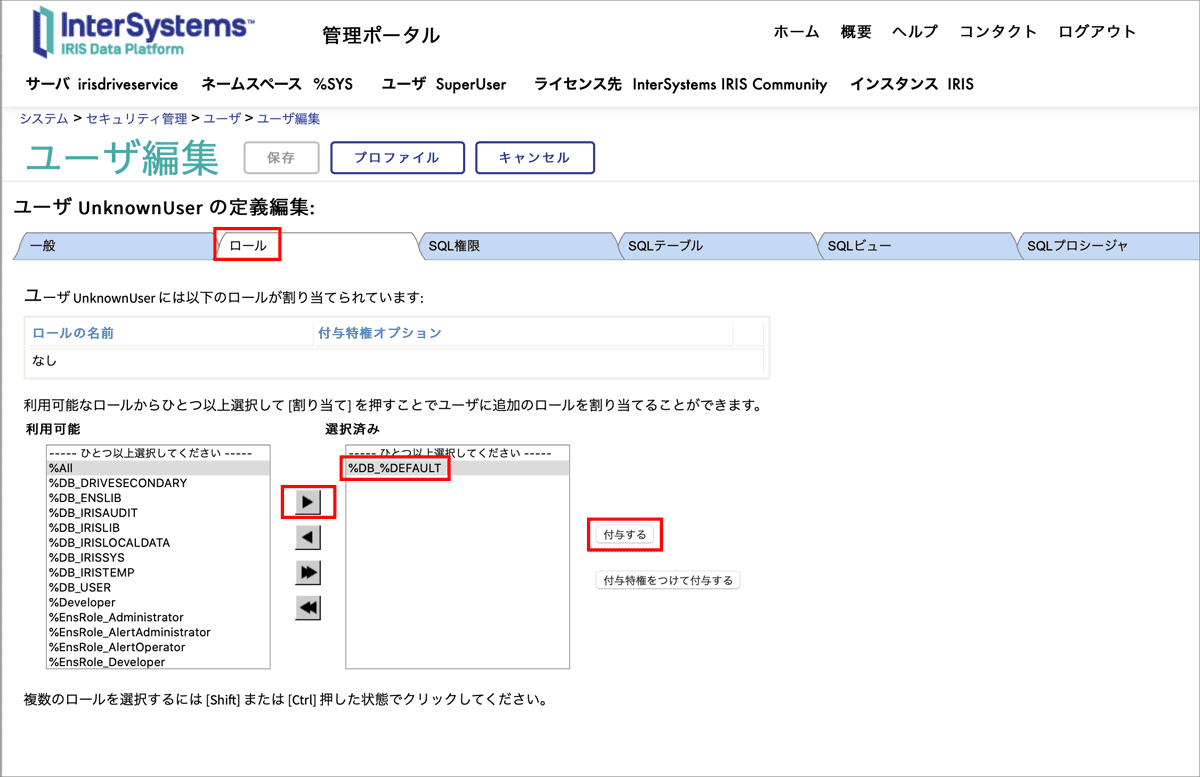Click ユーザ SuperUser header text
Viewport: 1200px width, 777px height.
pyautogui.click(x=444, y=84)
